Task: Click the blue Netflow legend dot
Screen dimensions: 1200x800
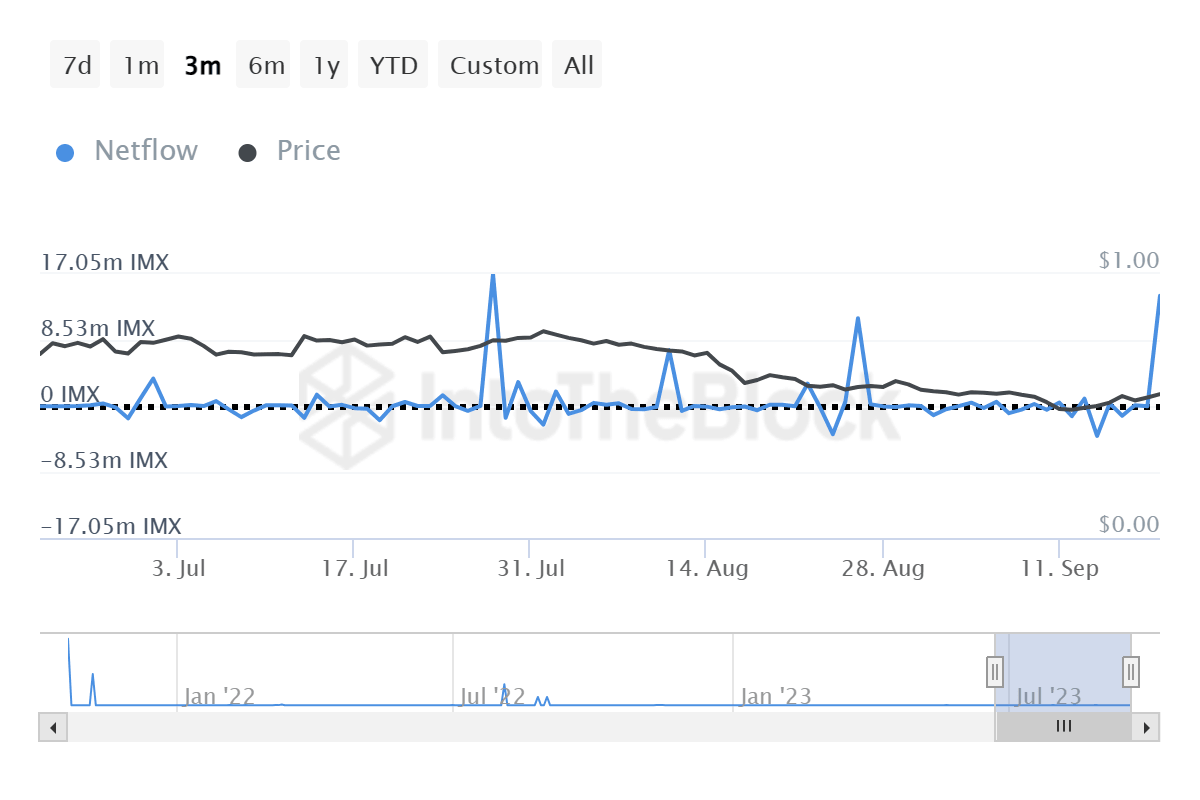Action: click(66, 153)
